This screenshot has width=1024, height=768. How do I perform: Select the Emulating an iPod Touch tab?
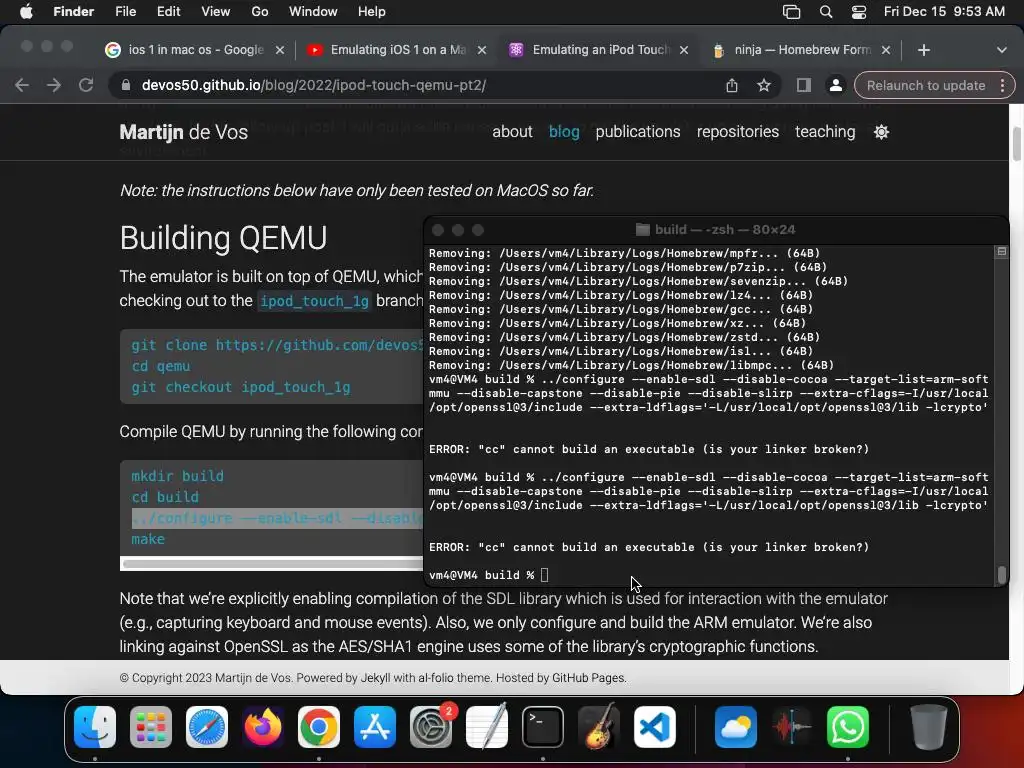[599, 50]
